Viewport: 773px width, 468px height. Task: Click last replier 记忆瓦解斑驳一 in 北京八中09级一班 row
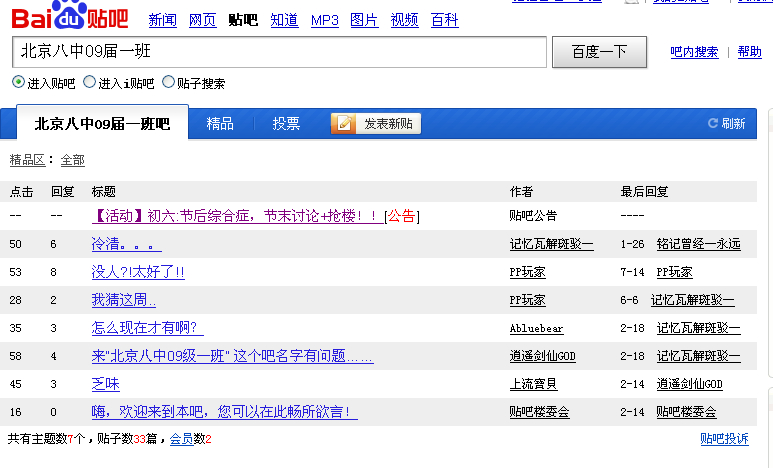pos(699,356)
